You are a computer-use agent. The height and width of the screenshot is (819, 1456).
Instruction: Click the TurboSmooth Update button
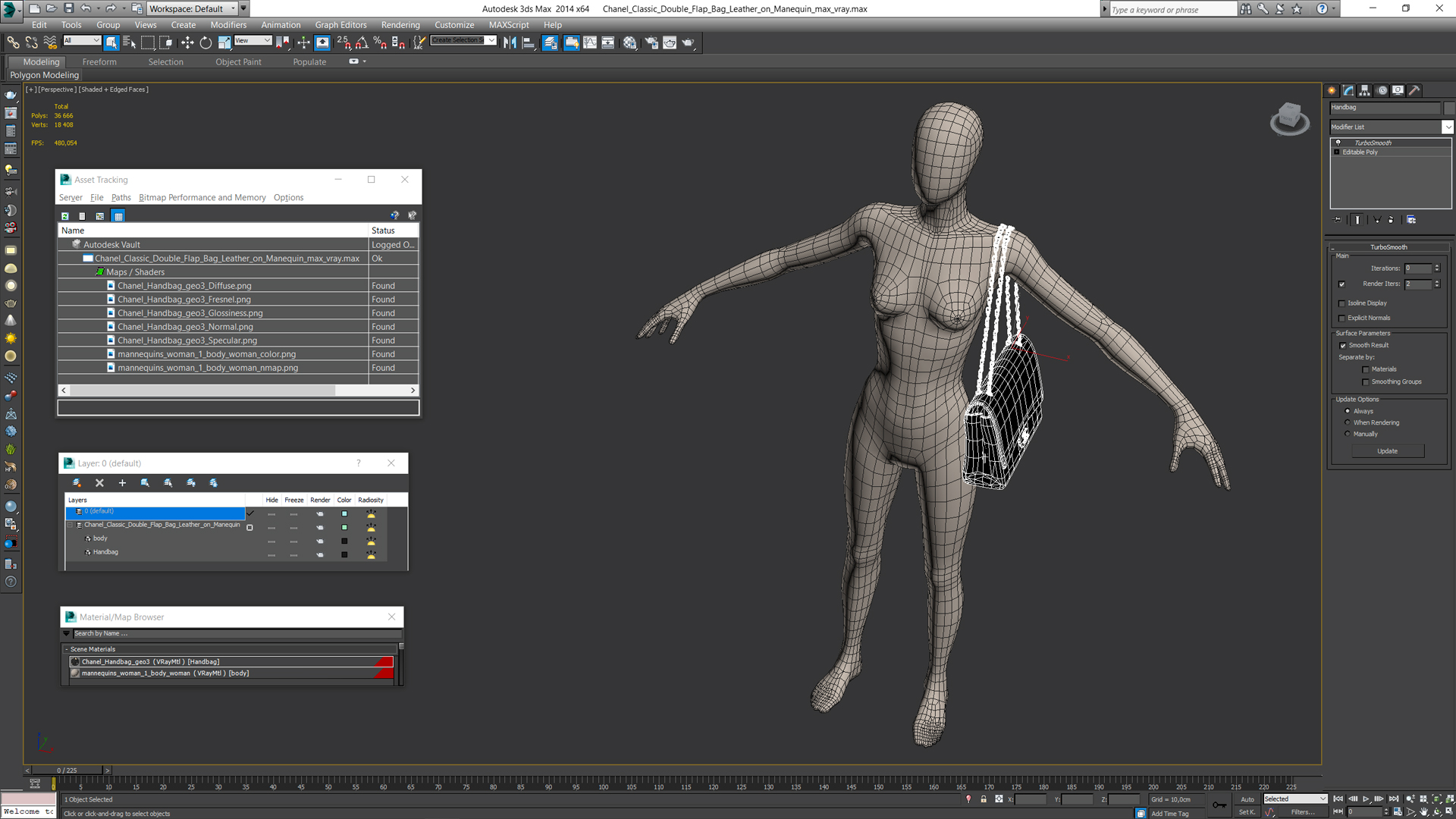click(x=1387, y=451)
